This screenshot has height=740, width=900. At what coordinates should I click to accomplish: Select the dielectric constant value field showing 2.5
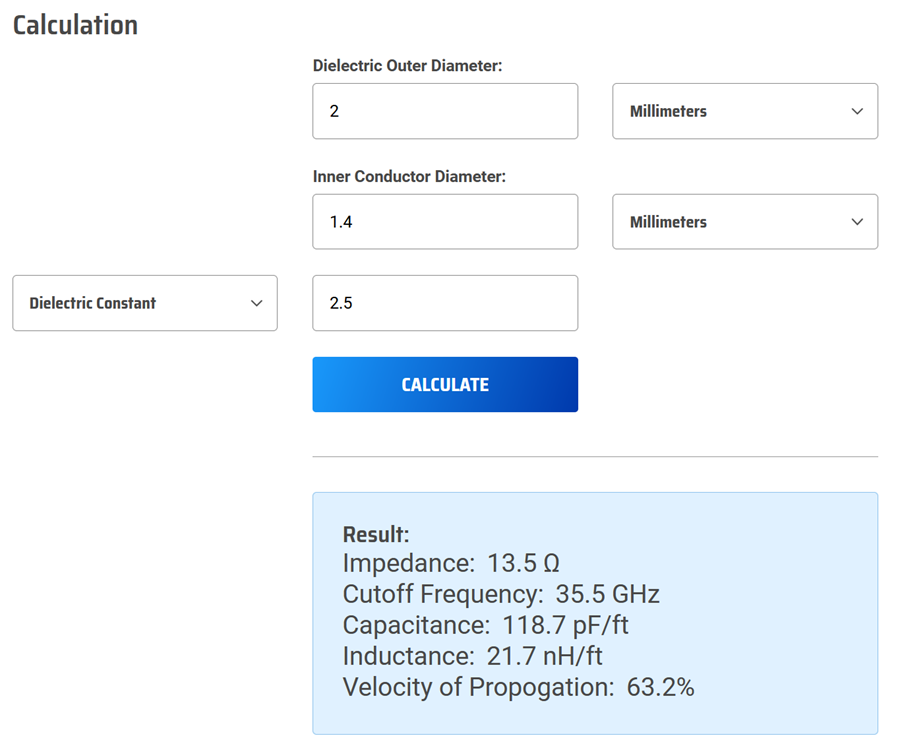[445, 303]
